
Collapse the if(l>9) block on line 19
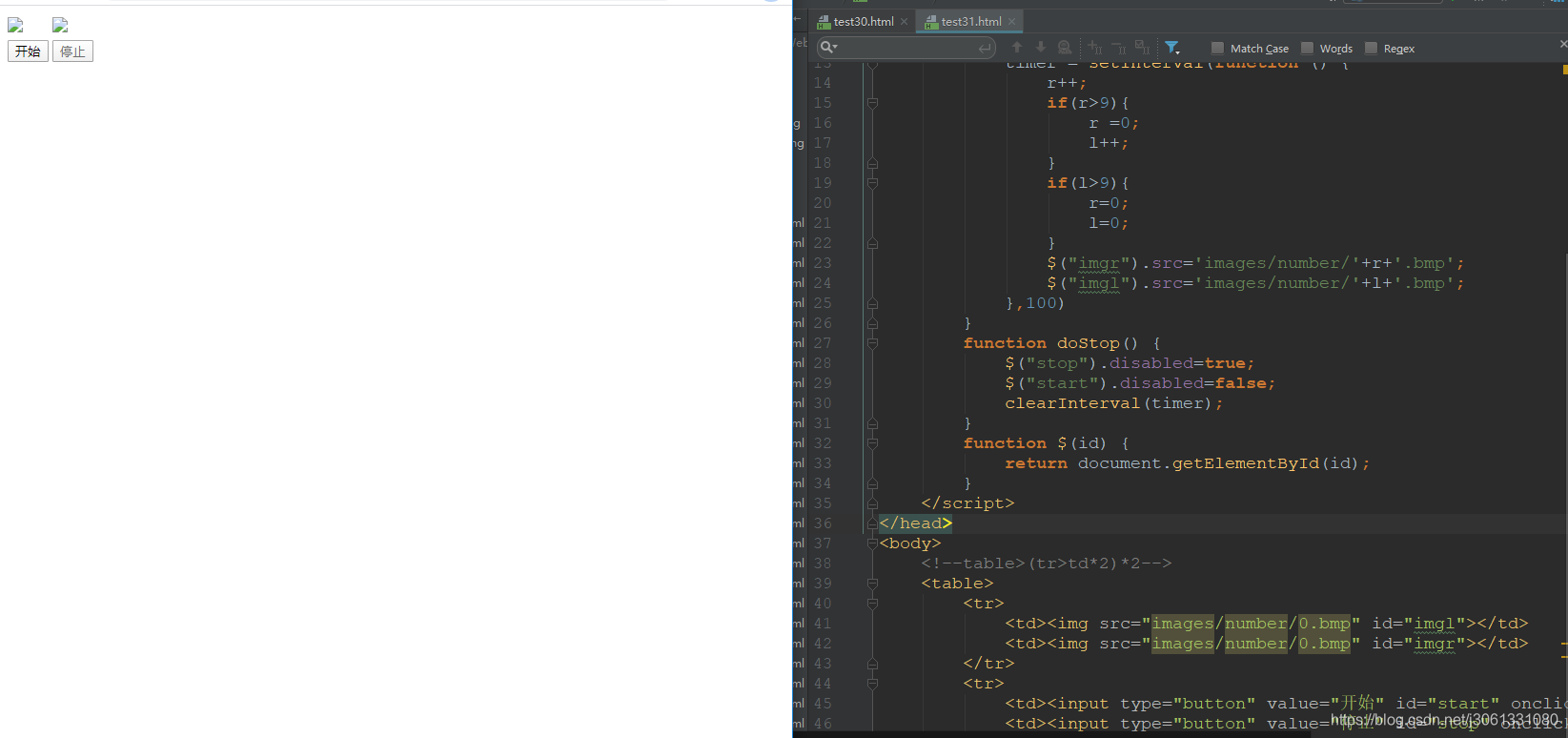coord(872,183)
